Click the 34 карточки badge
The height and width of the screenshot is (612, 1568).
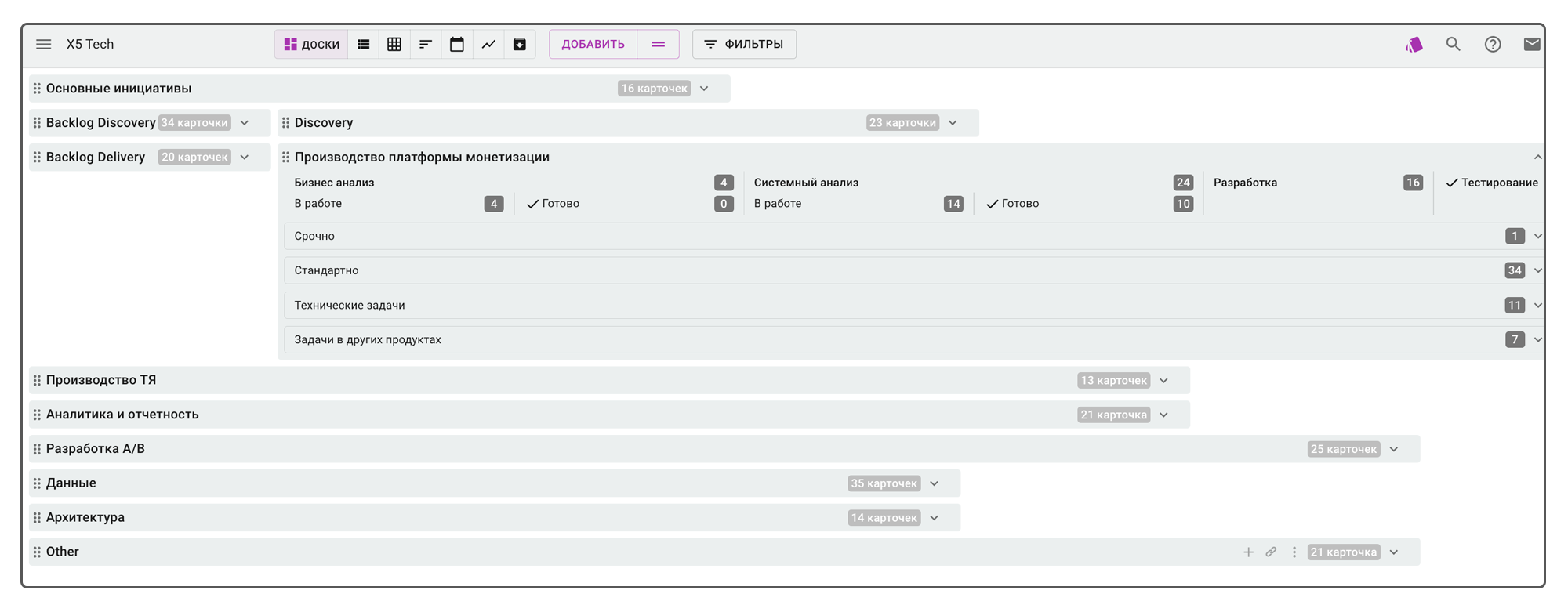(x=194, y=123)
